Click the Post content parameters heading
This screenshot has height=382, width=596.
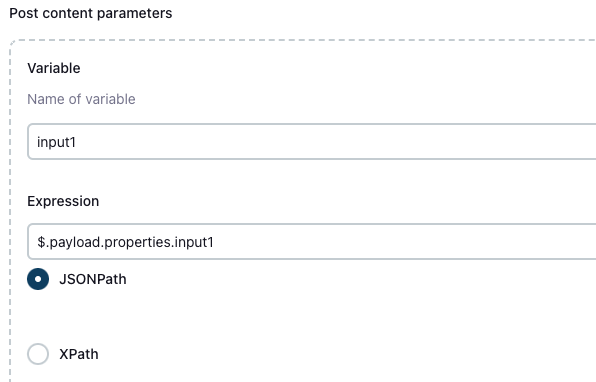(90, 13)
